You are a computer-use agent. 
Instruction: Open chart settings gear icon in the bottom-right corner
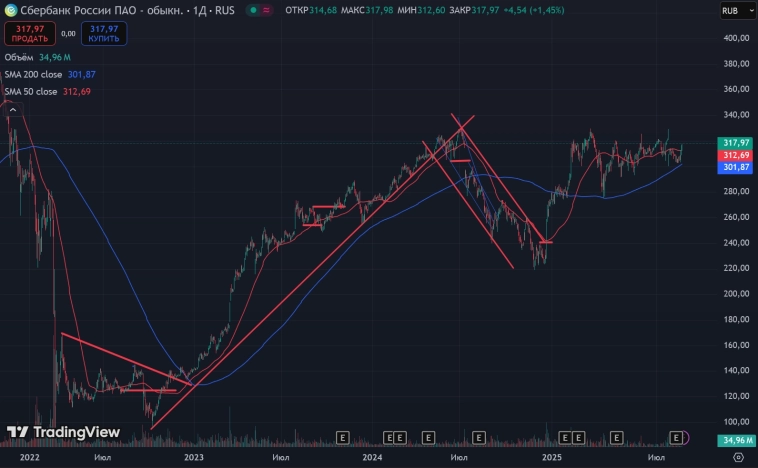(x=738, y=457)
